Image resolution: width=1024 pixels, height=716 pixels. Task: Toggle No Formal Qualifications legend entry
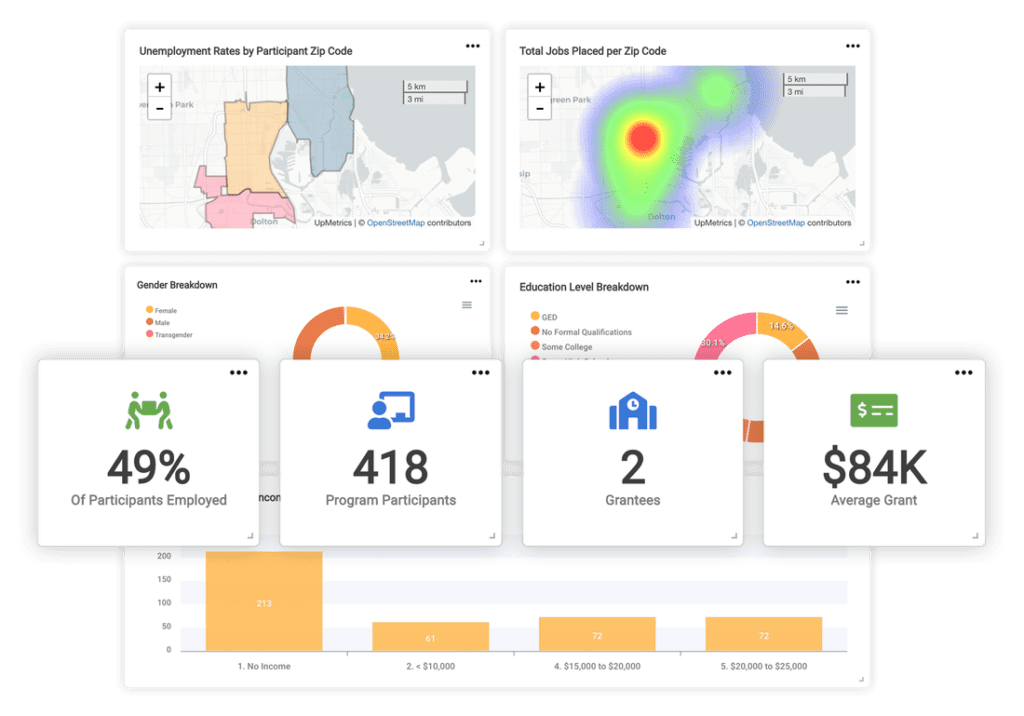tap(581, 332)
